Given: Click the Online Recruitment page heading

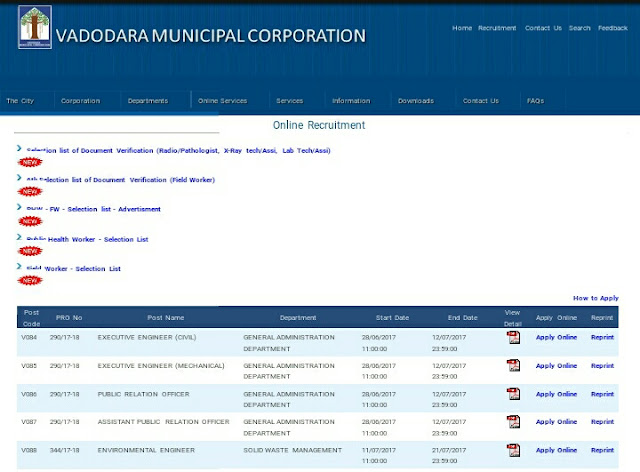Looking at the screenshot, I should coord(319,125).
